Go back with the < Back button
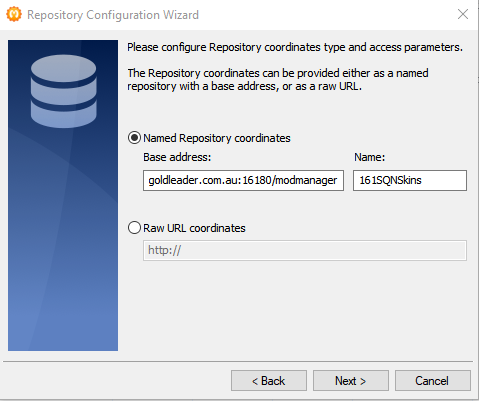 [269, 380]
